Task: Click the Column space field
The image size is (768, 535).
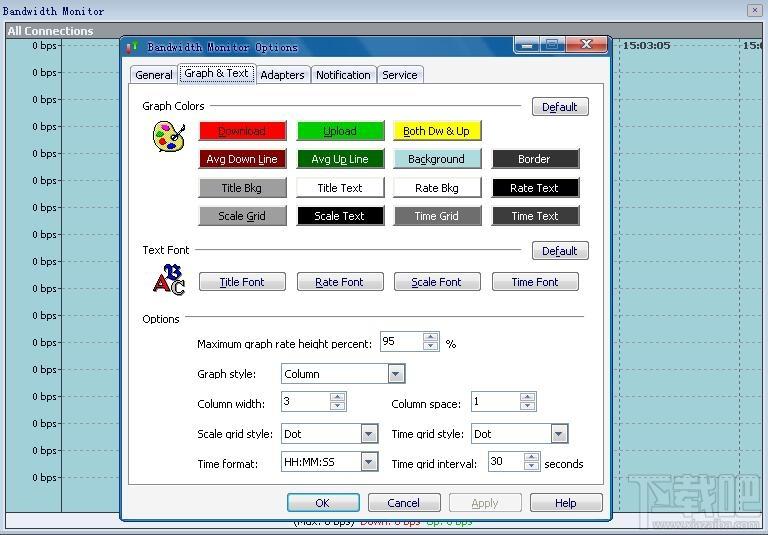Action: [x=495, y=402]
